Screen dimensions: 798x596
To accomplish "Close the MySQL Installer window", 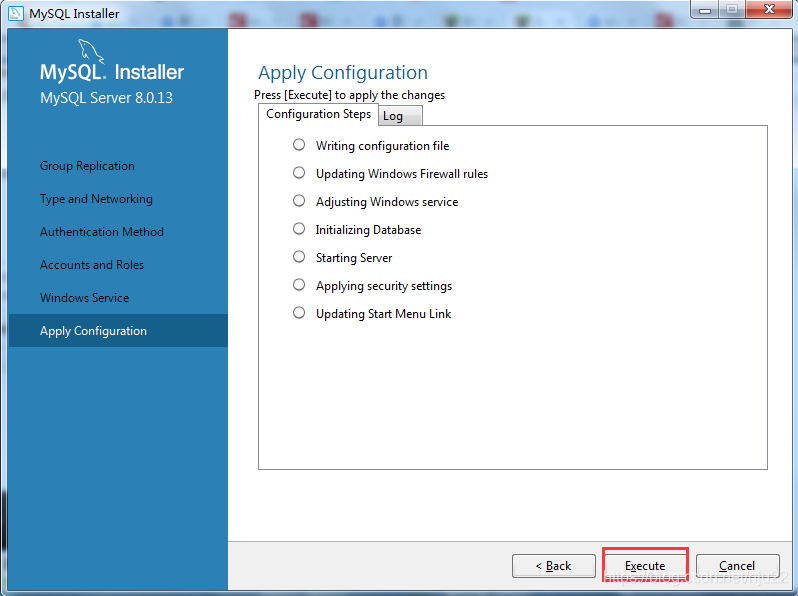I will [x=769, y=10].
